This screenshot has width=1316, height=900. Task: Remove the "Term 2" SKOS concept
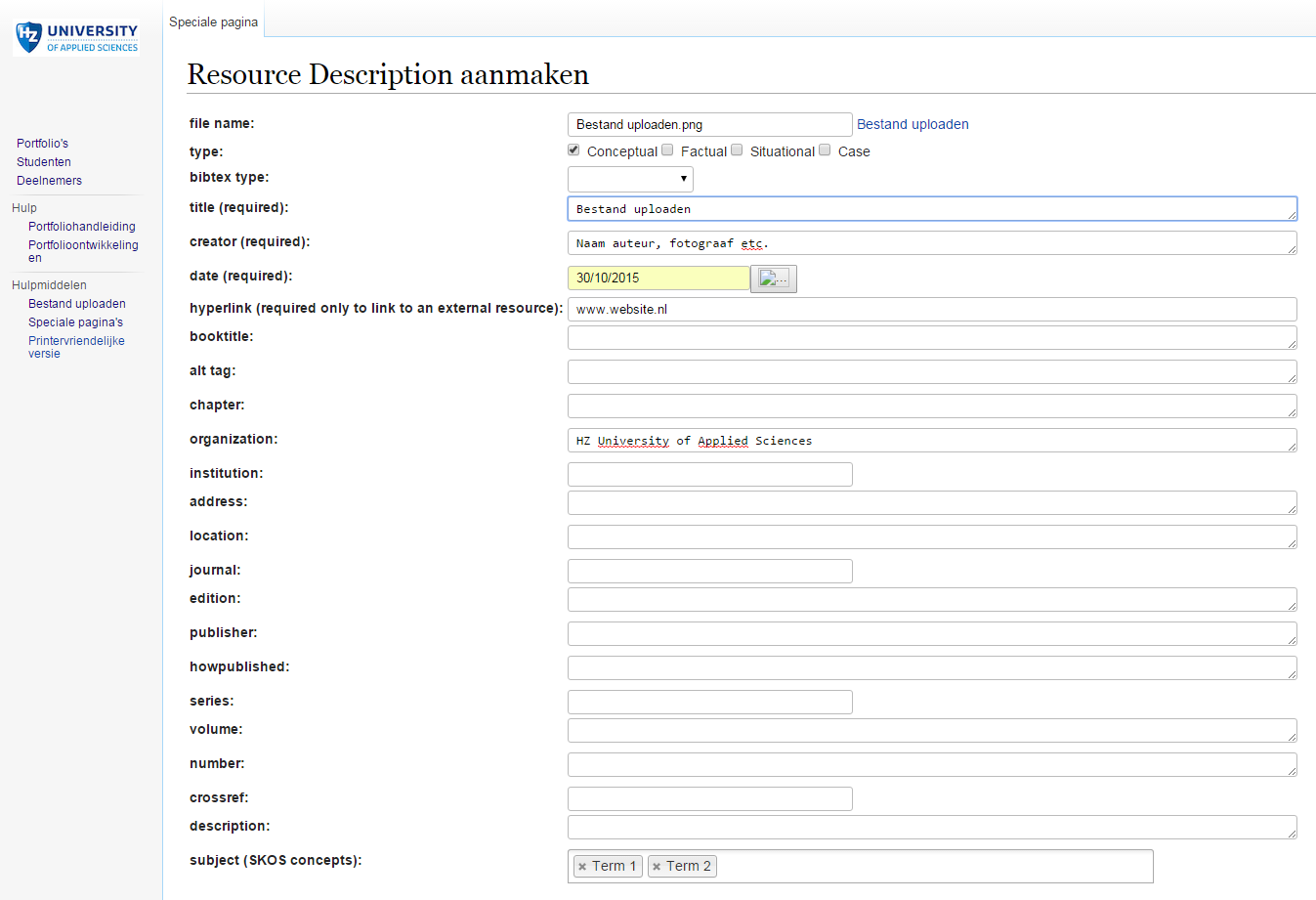[x=658, y=866]
